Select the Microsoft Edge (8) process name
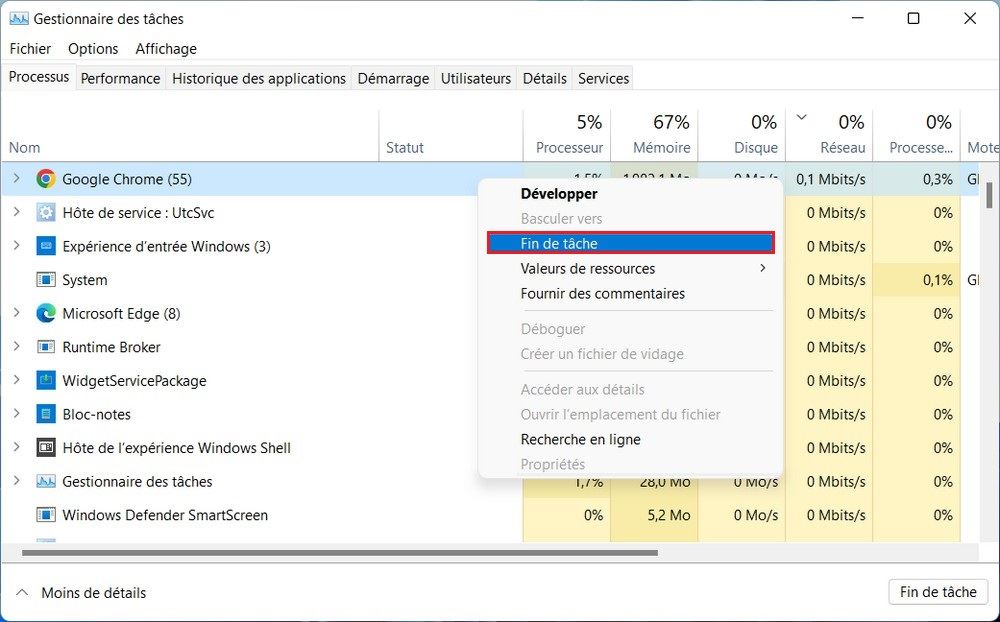The image size is (1000, 622). pos(121,313)
